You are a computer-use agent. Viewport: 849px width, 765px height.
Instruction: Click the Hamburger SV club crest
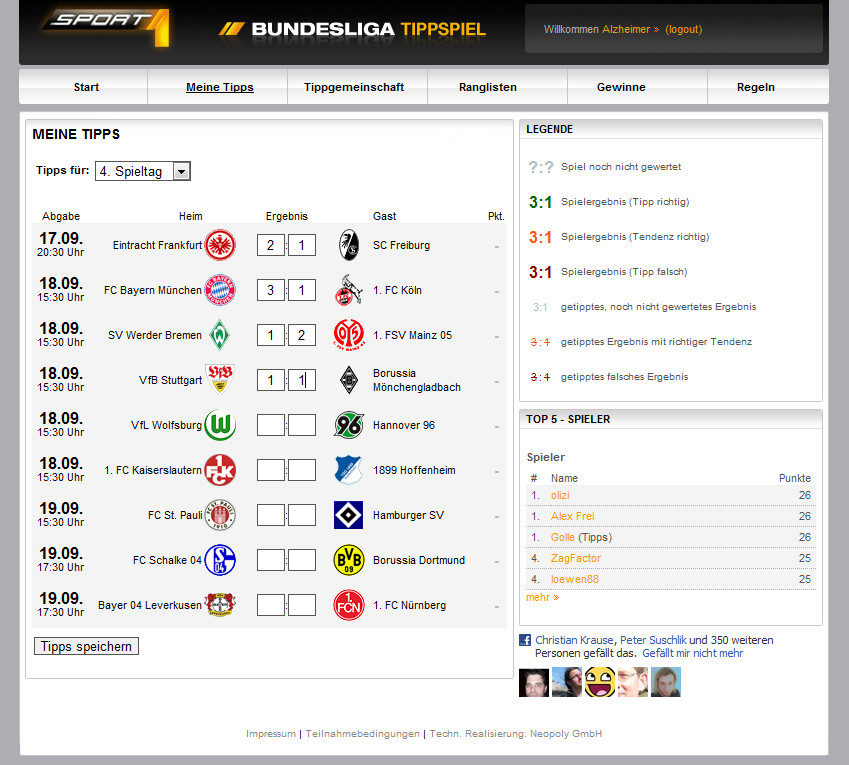(349, 515)
